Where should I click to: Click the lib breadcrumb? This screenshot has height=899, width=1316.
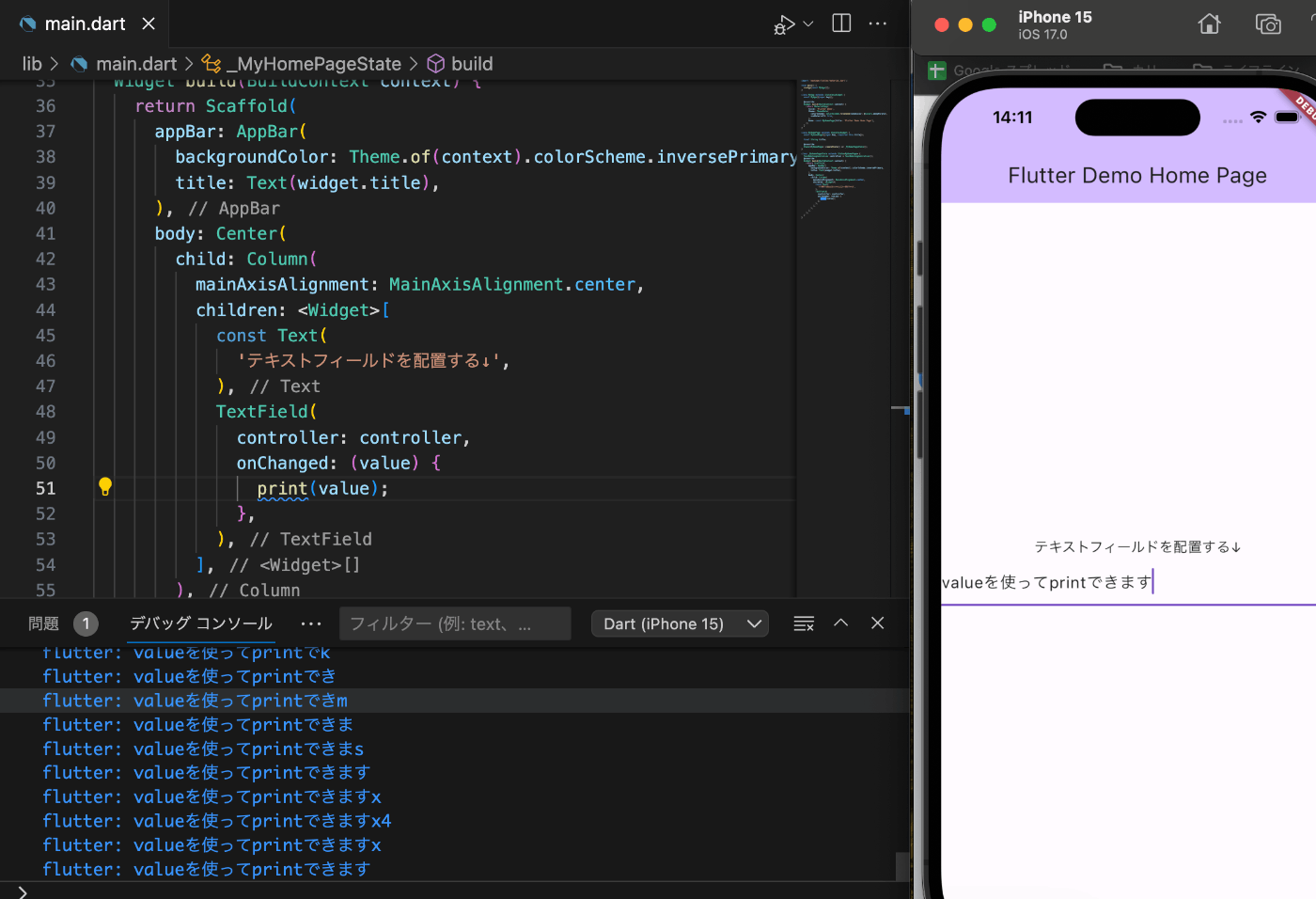[x=32, y=64]
